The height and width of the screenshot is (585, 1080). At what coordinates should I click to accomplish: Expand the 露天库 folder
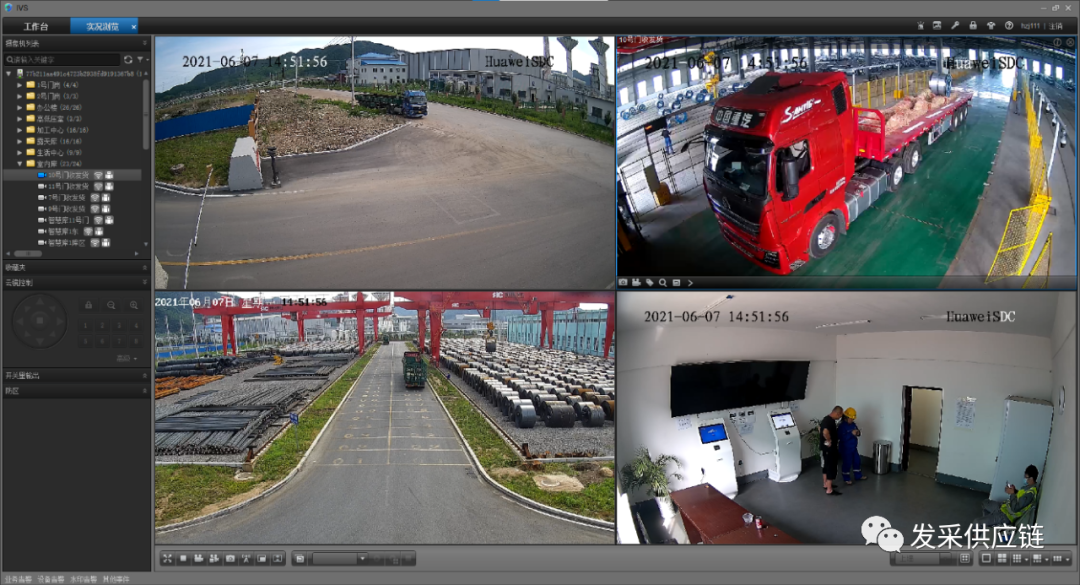point(20,141)
